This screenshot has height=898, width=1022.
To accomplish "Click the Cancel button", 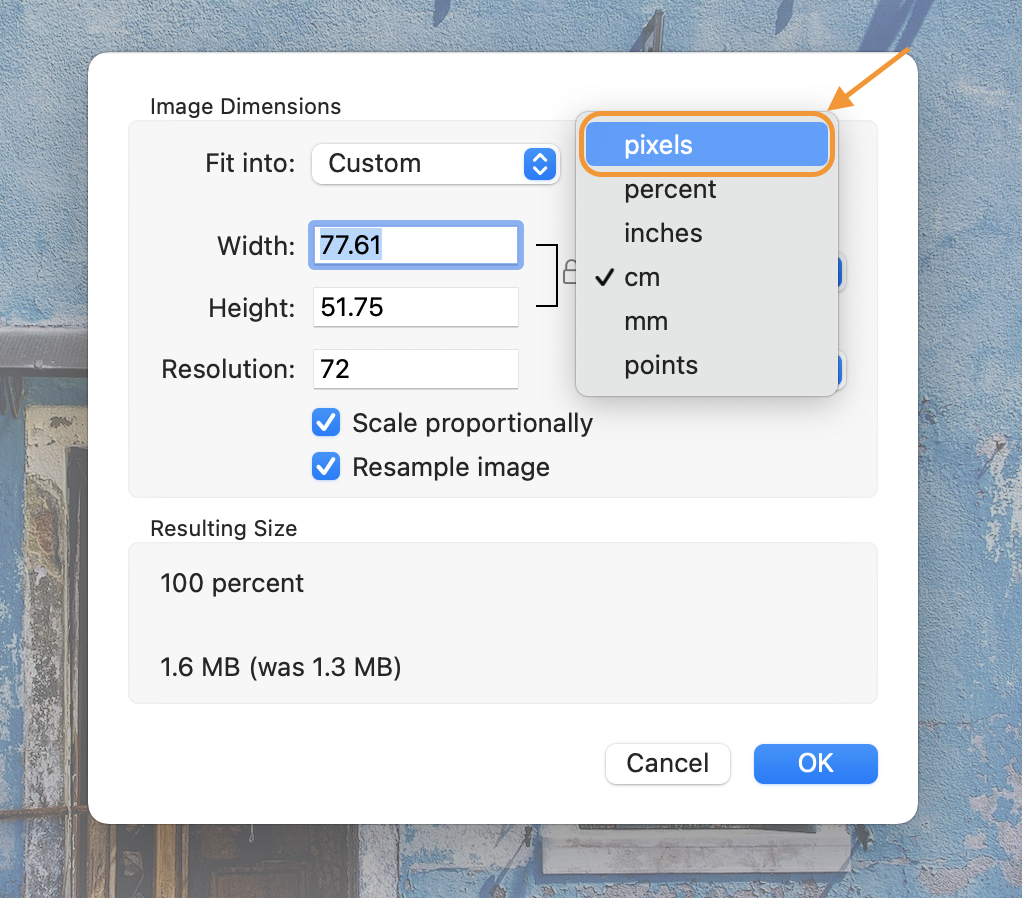I will (x=667, y=763).
